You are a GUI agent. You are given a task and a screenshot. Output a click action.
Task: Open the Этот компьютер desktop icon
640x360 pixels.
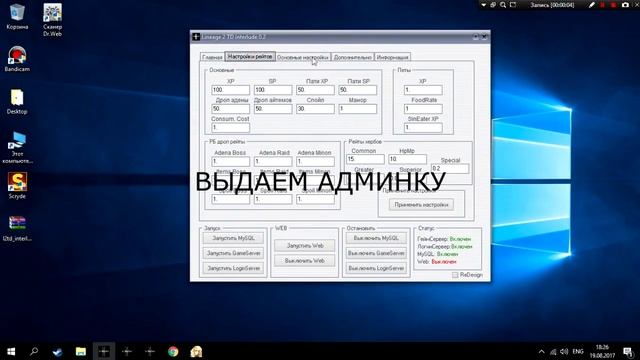[x=17, y=147]
